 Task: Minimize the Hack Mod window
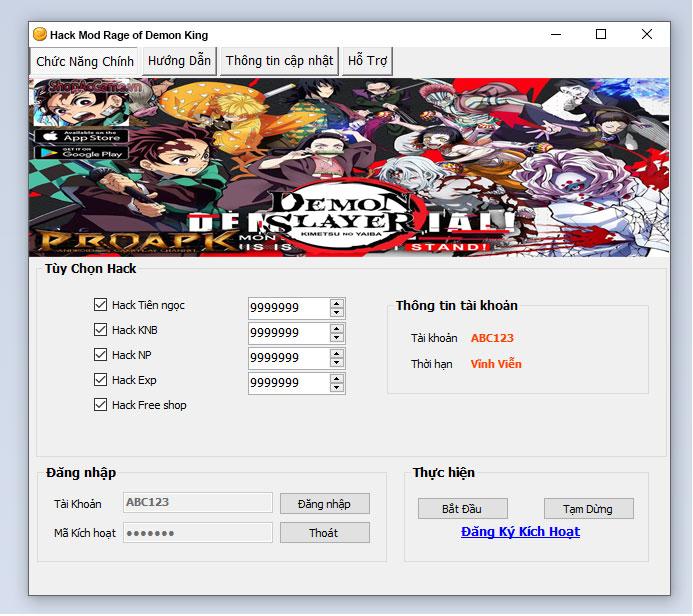click(556, 34)
